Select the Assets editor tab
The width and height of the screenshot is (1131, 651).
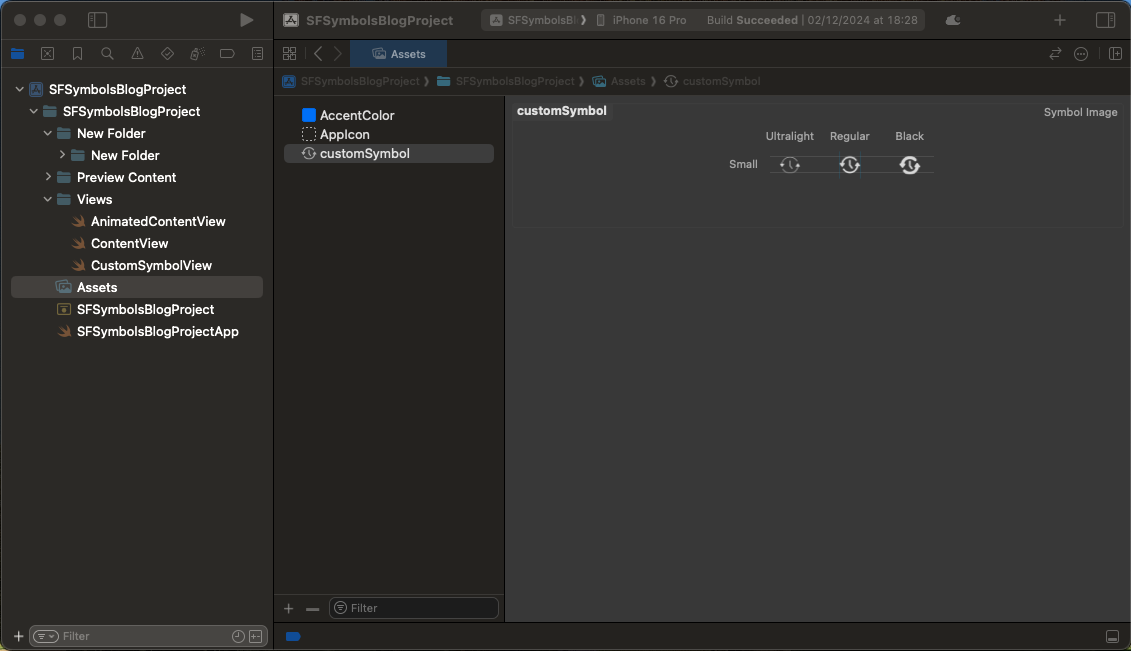(398, 54)
